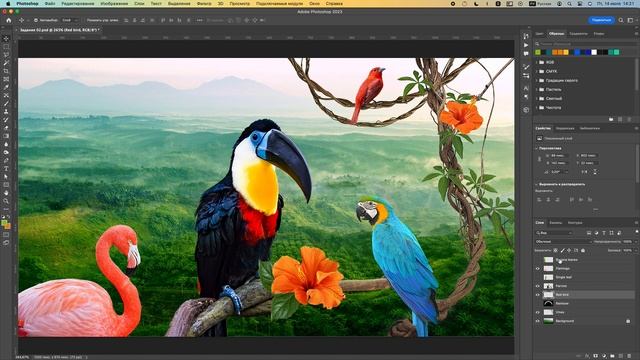This screenshot has height=360, width=640.
Task: Hide the Vines layer
Action: point(538,312)
